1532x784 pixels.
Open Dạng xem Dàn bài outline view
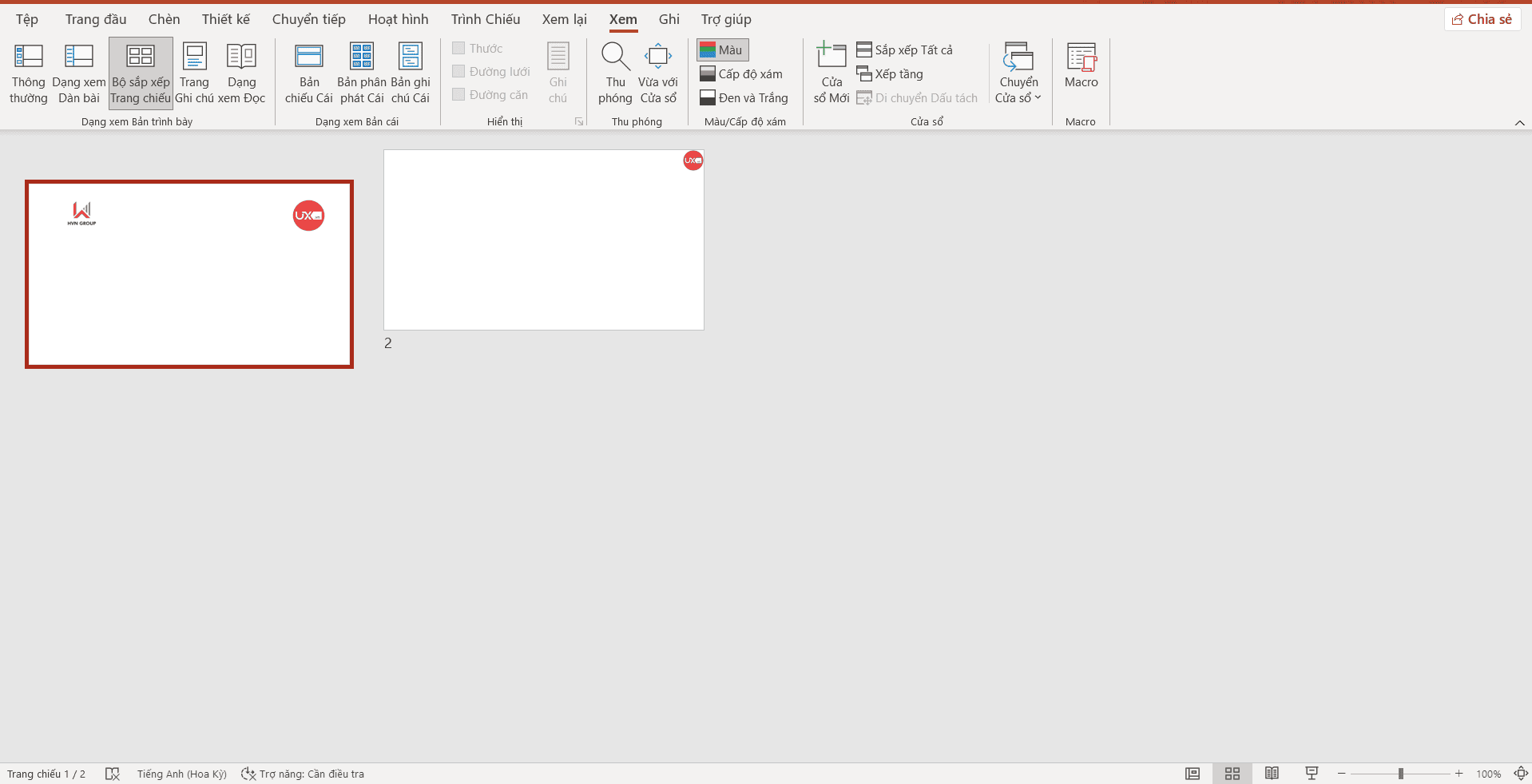(78, 73)
